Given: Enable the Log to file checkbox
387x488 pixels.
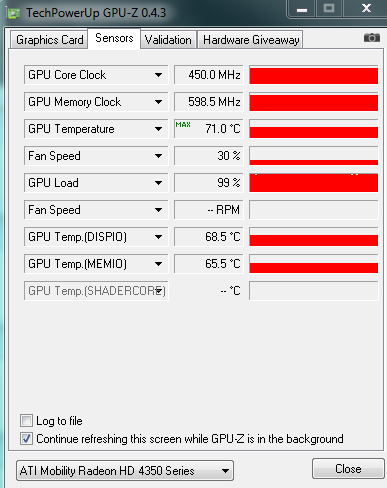Looking at the screenshot, I should coord(26,421).
